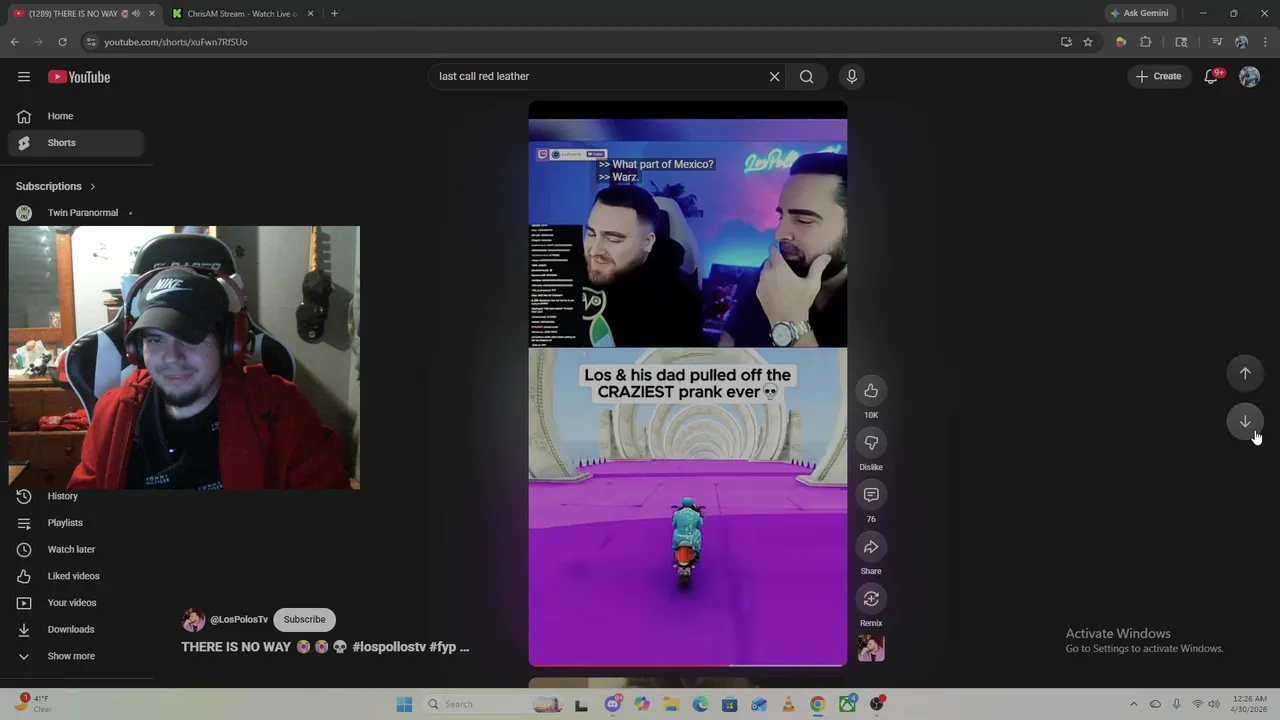Subscribe to LosPolosTv channel
Image resolution: width=1280 pixels, height=720 pixels.
tap(304, 620)
